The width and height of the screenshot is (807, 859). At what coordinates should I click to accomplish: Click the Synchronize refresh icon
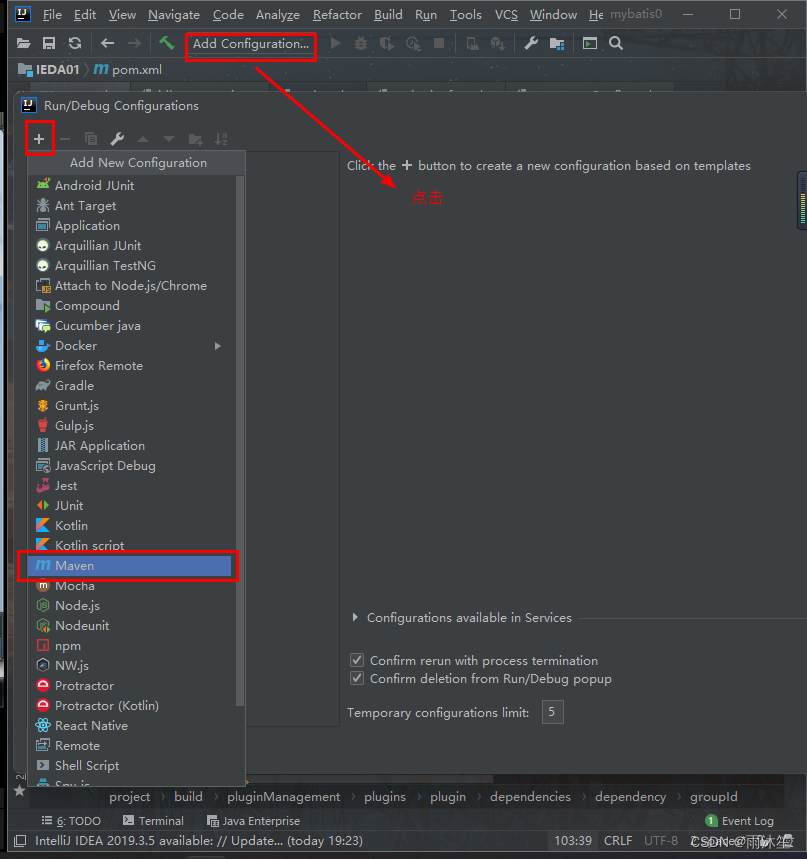[75, 43]
